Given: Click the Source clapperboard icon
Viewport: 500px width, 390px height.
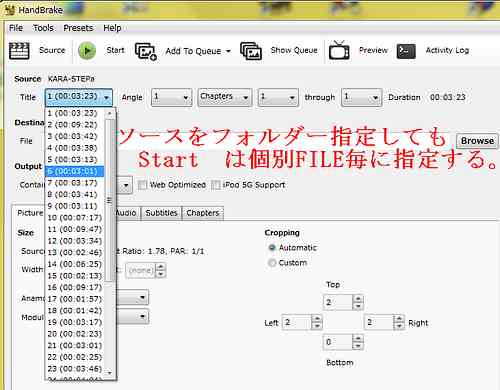Looking at the screenshot, I should coord(19,51).
